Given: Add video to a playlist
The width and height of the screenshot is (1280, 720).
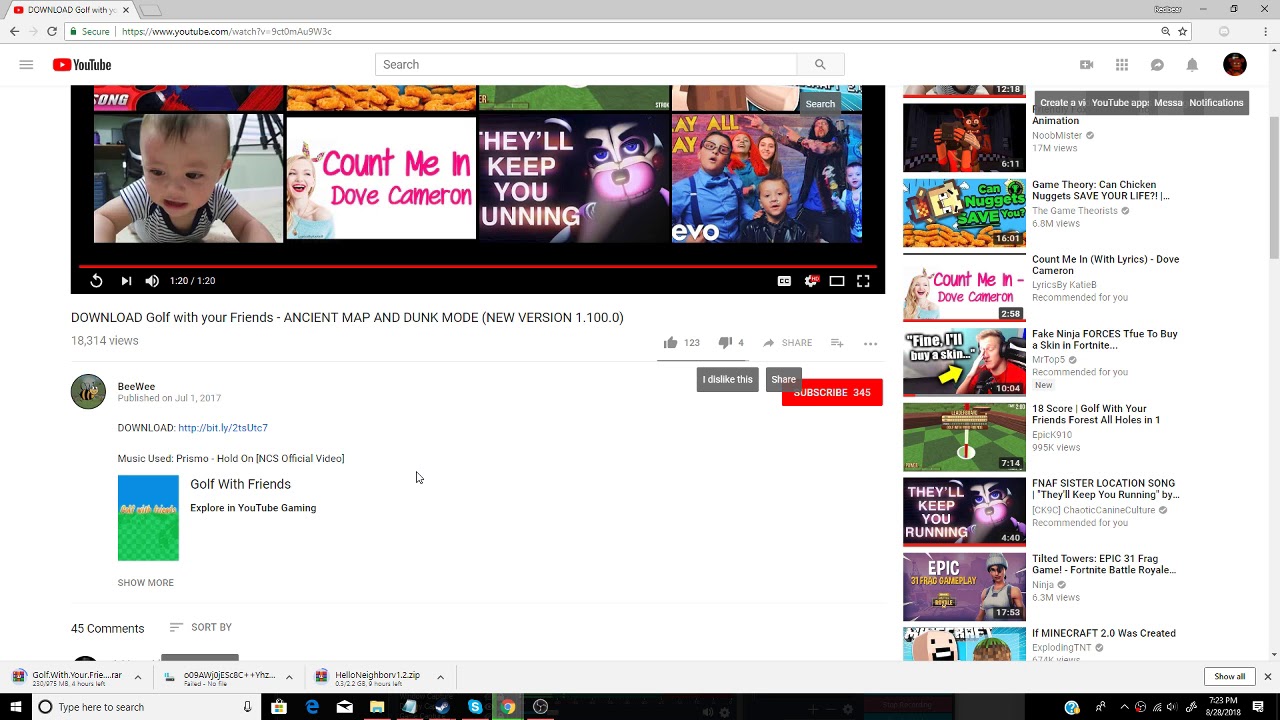Looking at the screenshot, I should pos(837,343).
